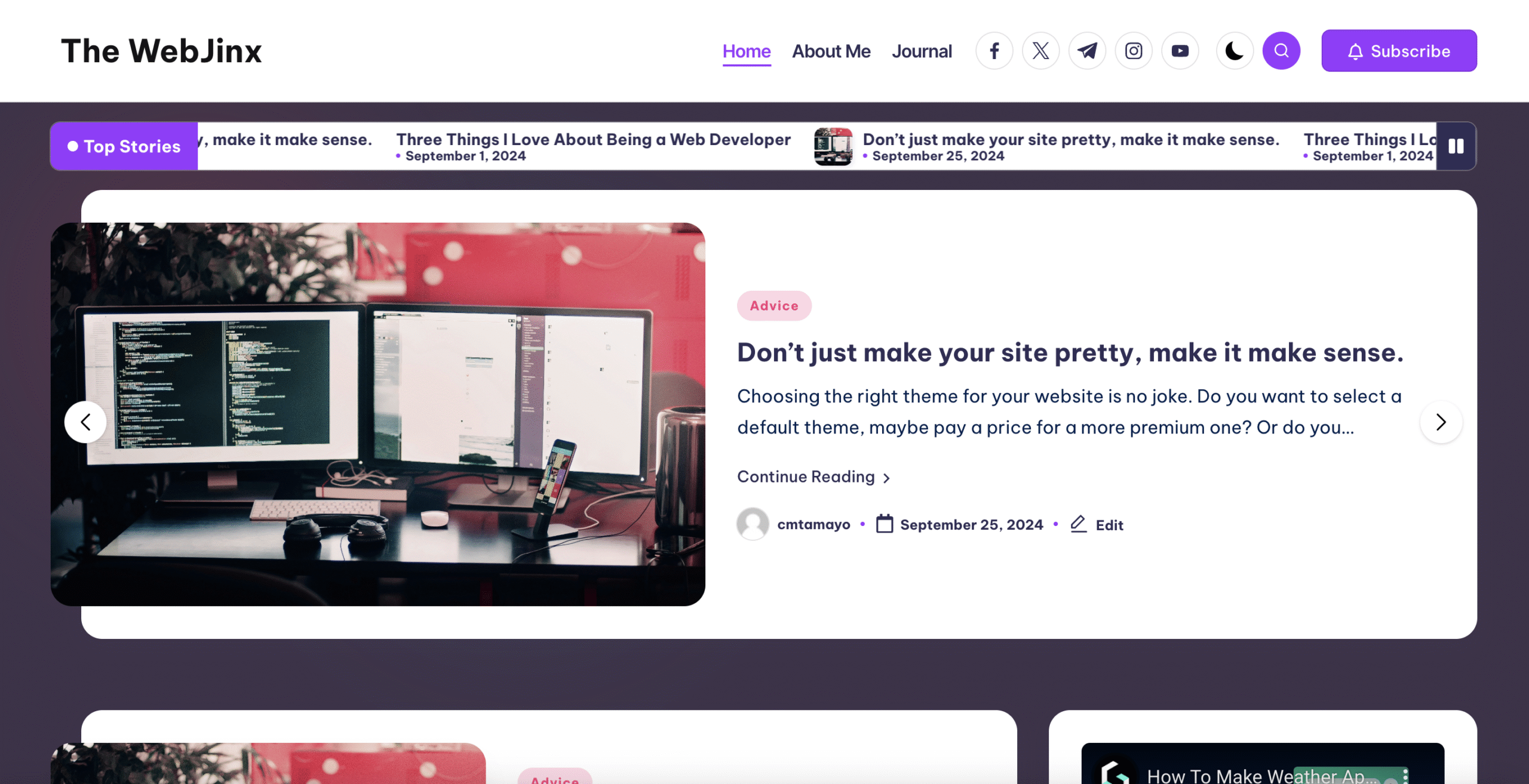Screen dimensions: 1529x784
Task: Click the September 25, 2024 ticker date
Action: click(x=938, y=156)
